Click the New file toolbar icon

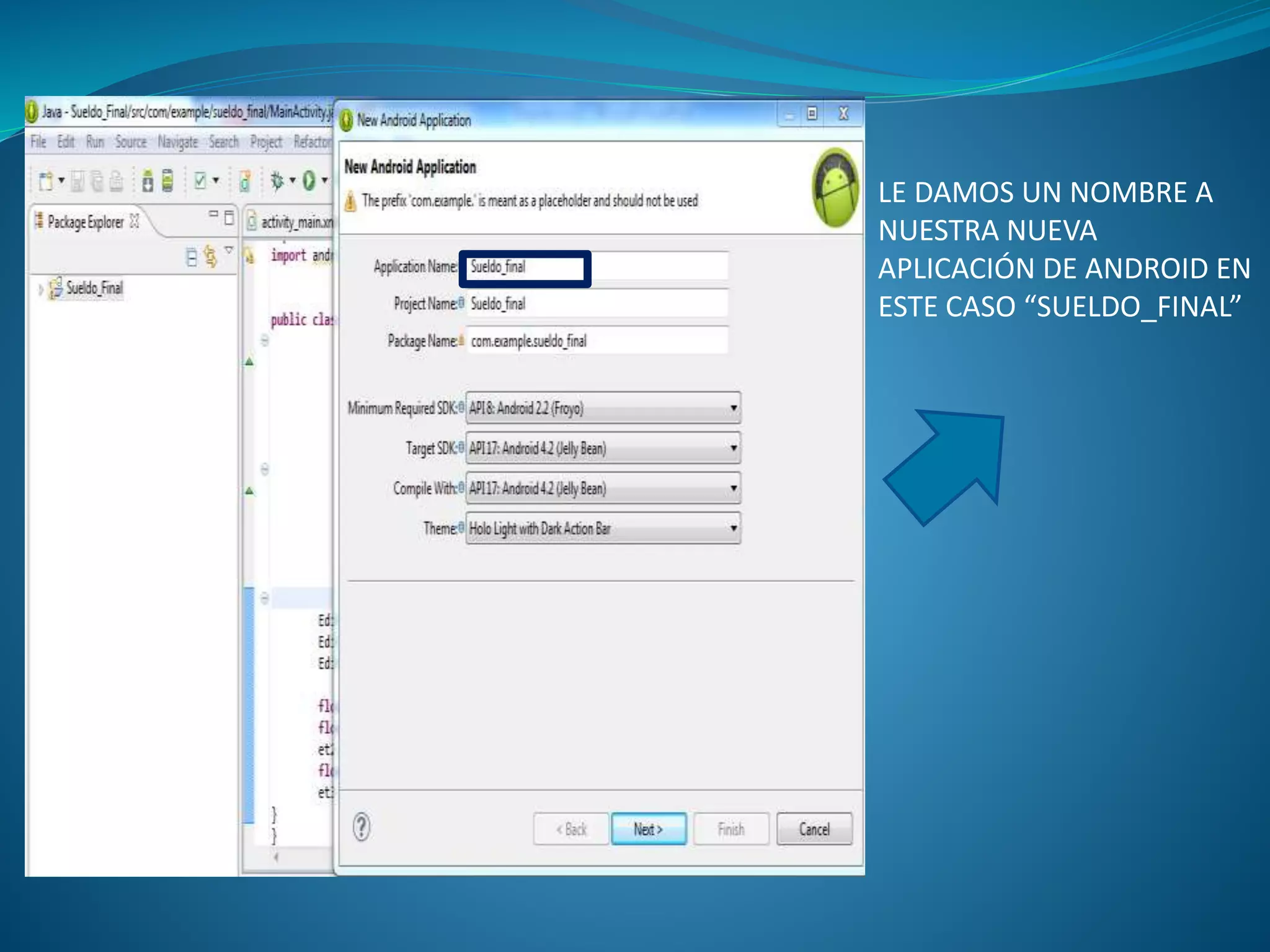coord(46,181)
